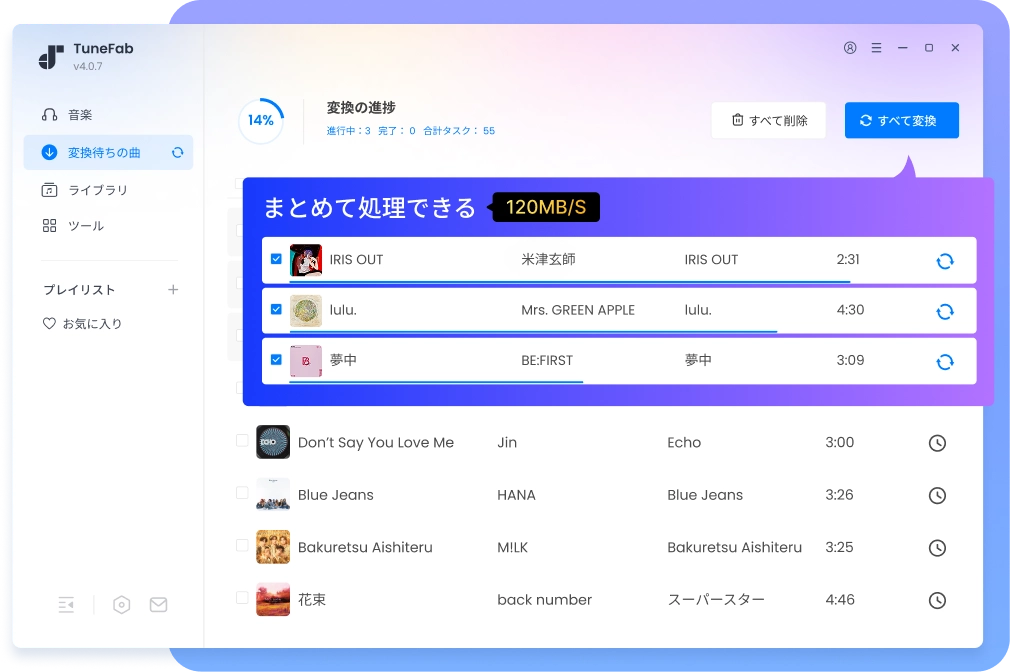Select ツール in the sidebar

tap(85, 226)
